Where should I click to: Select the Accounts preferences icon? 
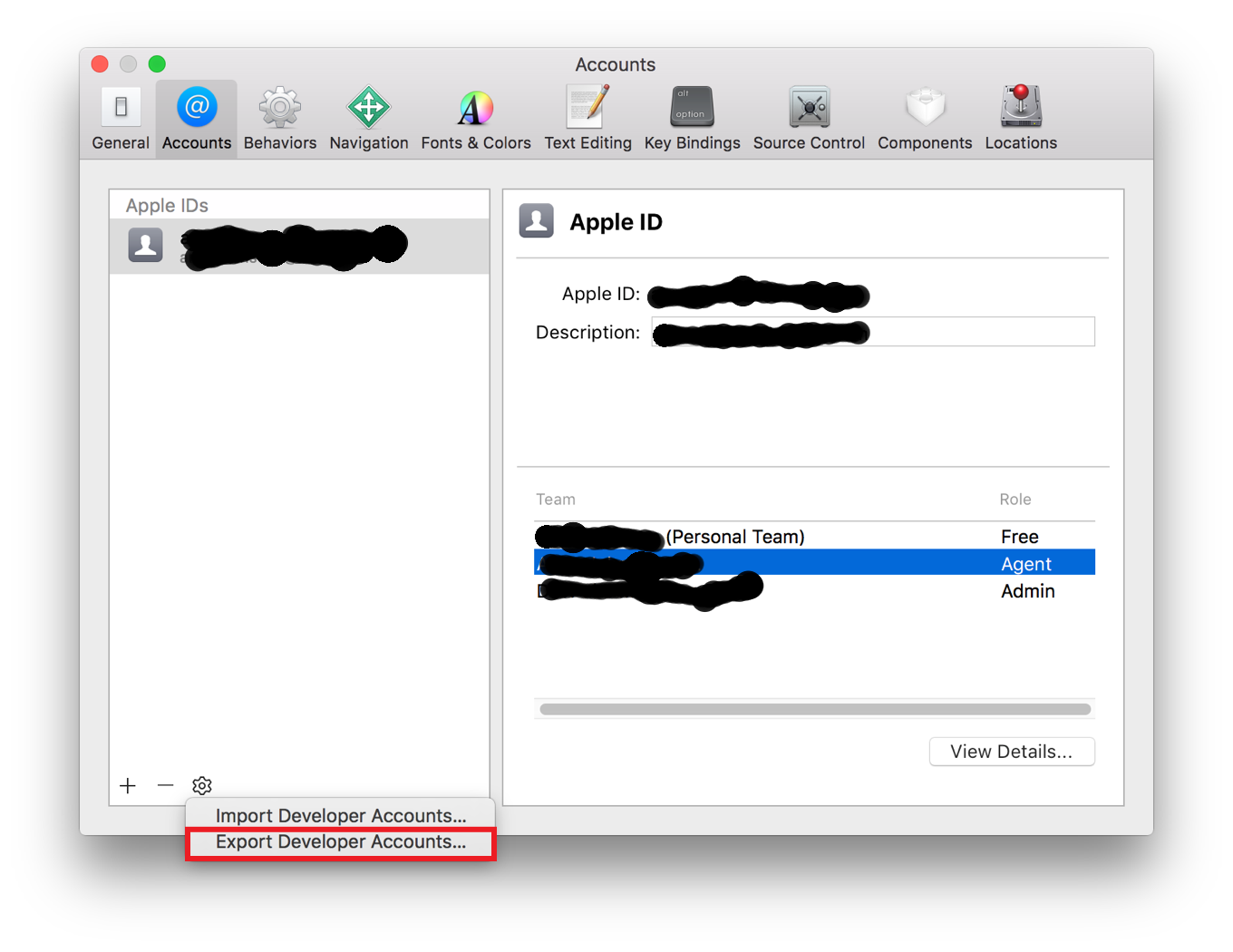[x=197, y=119]
